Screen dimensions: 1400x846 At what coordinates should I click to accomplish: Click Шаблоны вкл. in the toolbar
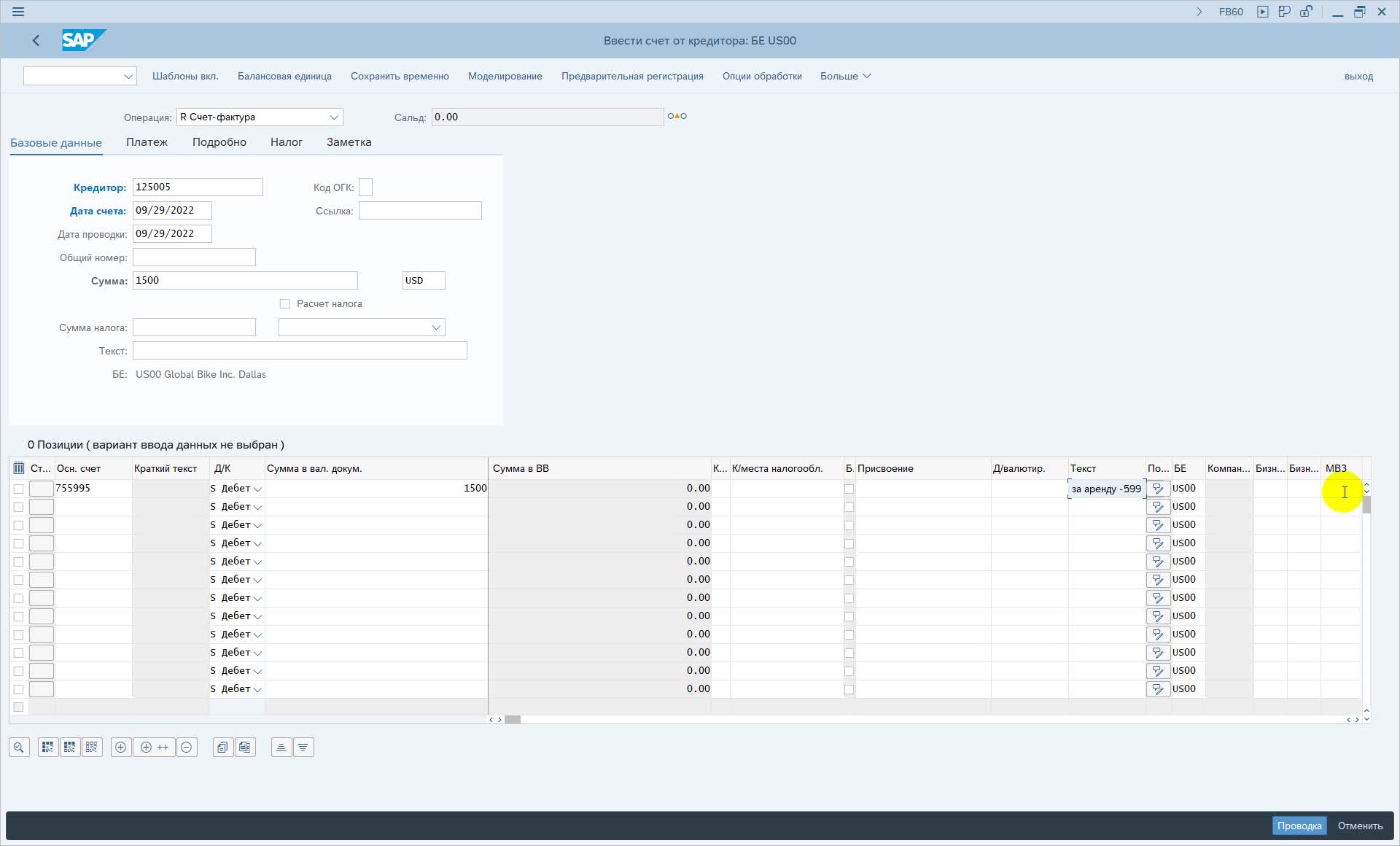(x=185, y=76)
